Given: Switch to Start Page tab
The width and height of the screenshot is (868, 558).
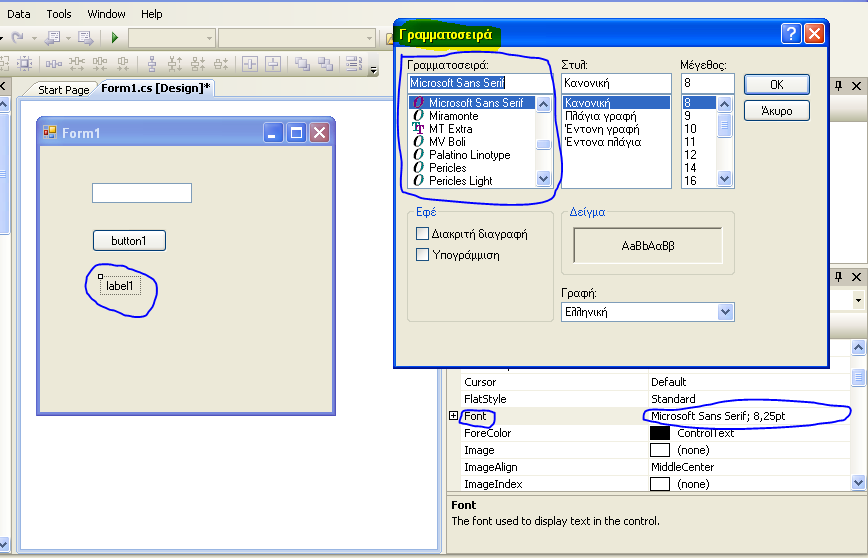Looking at the screenshot, I should (x=63, y=90).
